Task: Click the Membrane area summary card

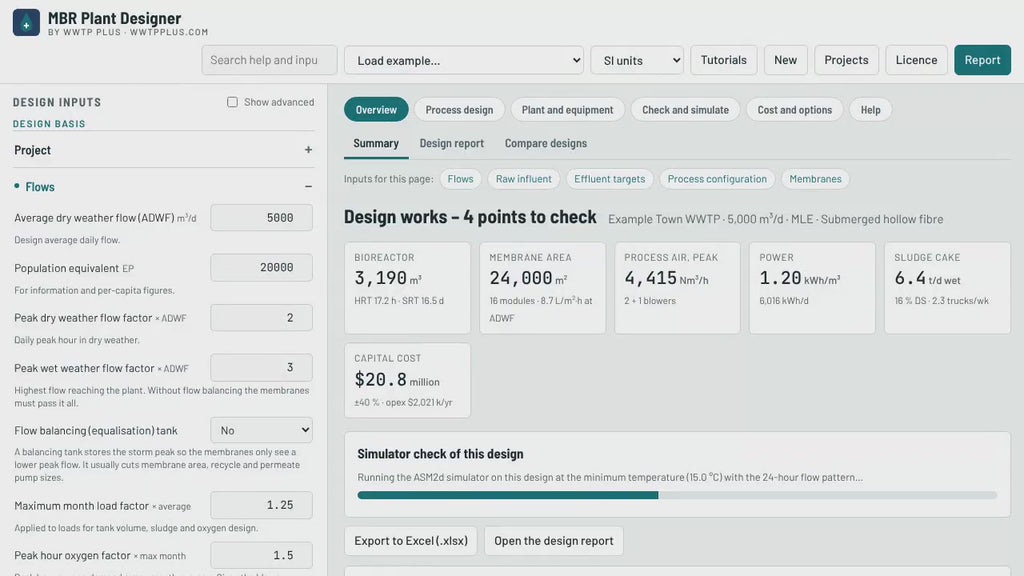Action: pos(543,288)
